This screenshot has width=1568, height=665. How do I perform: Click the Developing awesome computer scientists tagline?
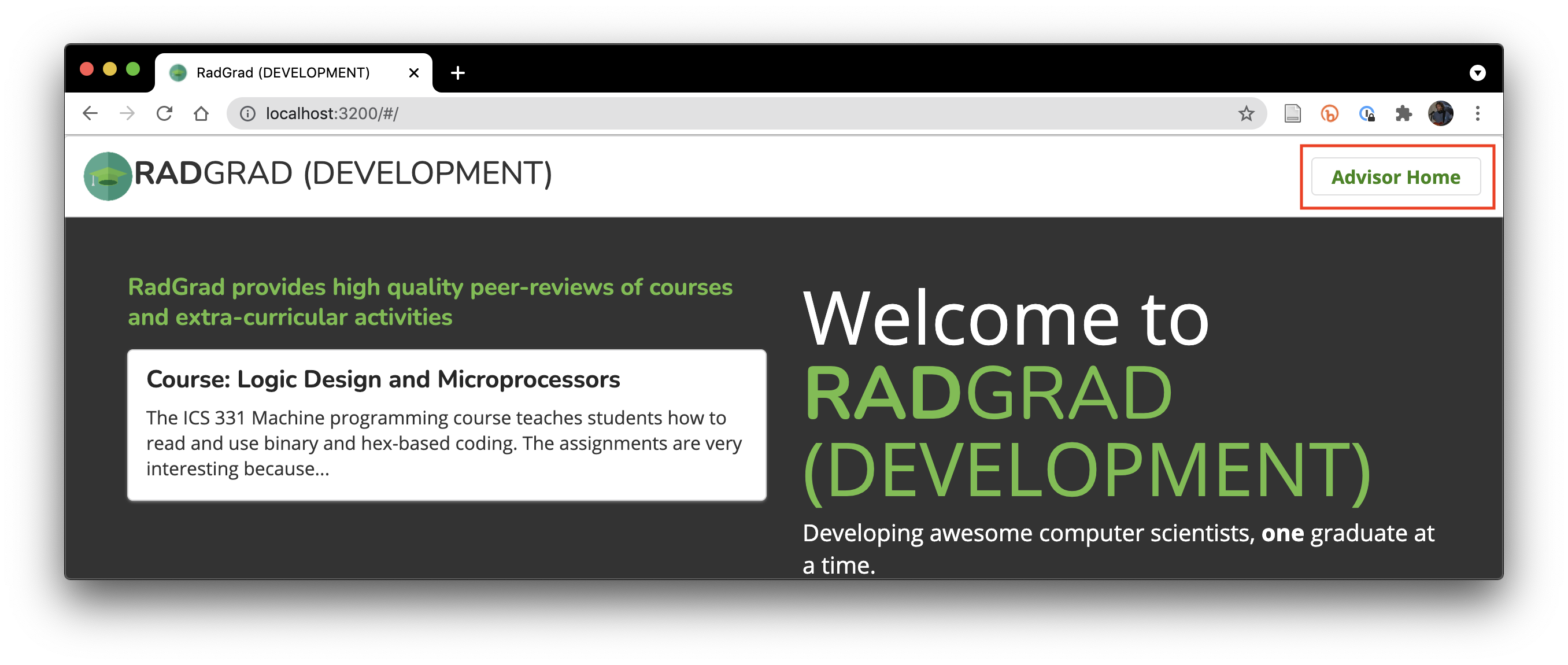(x=1118, y=549)
